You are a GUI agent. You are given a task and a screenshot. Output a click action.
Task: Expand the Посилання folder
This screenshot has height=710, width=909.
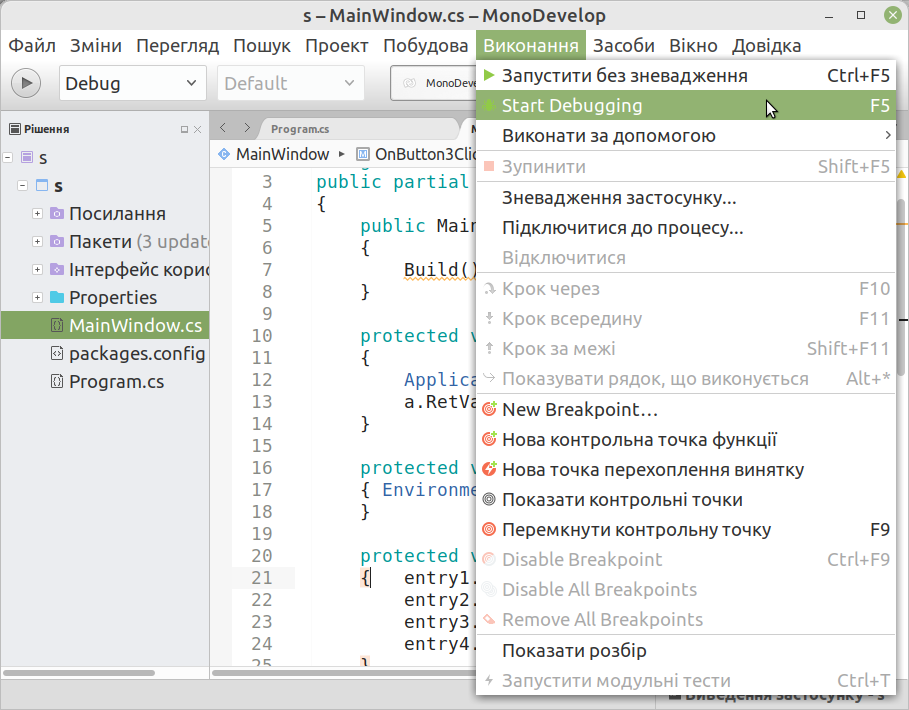tap(37, 213)
